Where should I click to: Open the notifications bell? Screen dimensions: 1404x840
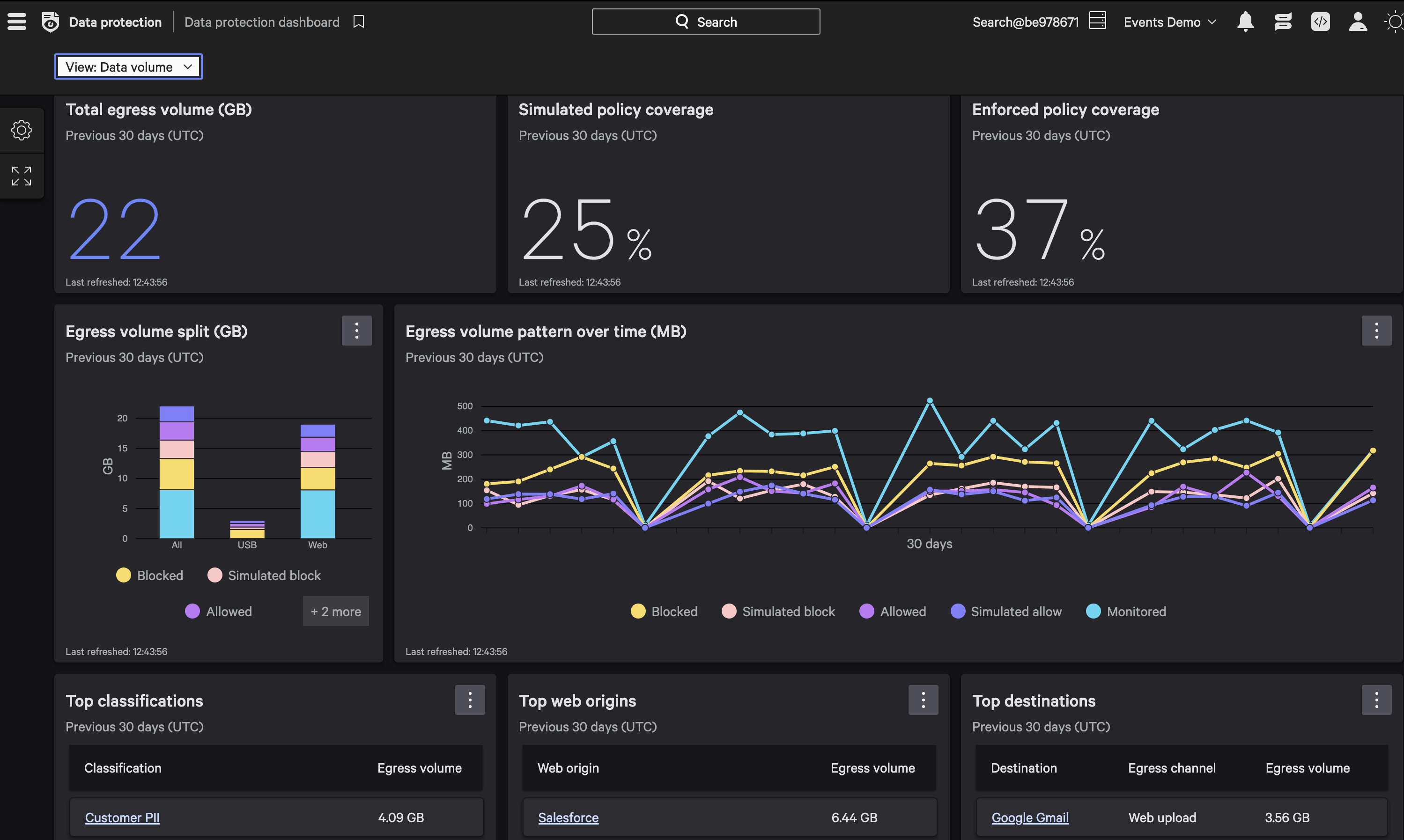pyautogui.click(x=1245, y=22)
